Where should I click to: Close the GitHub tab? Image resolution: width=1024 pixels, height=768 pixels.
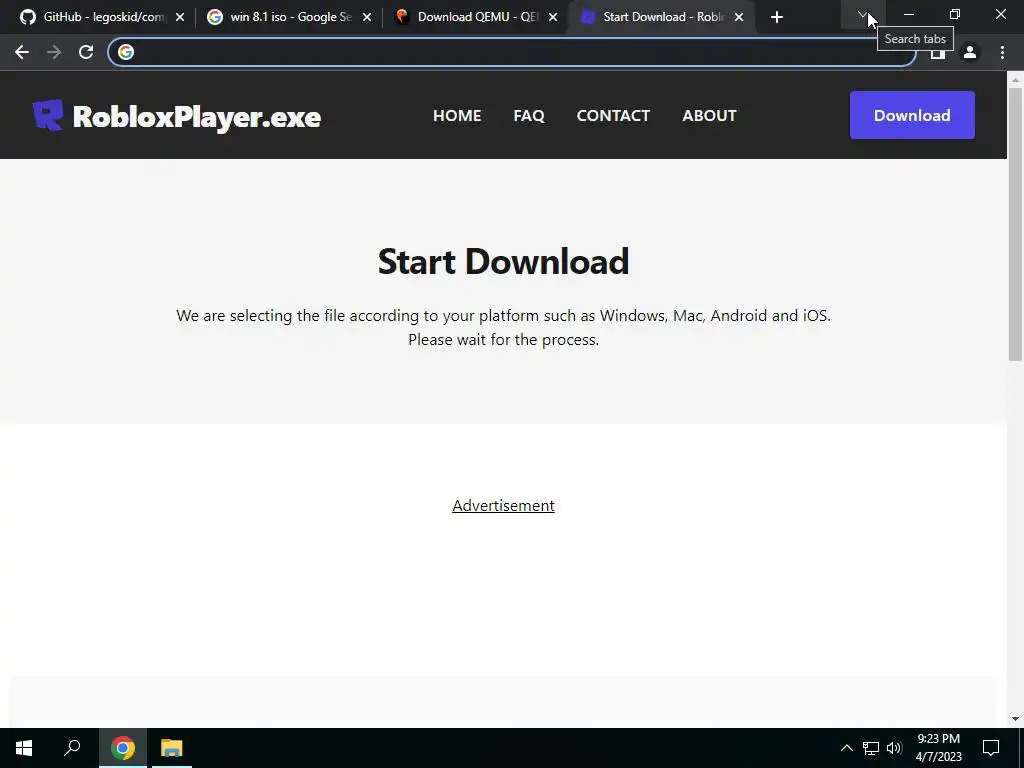pos(180,17)
